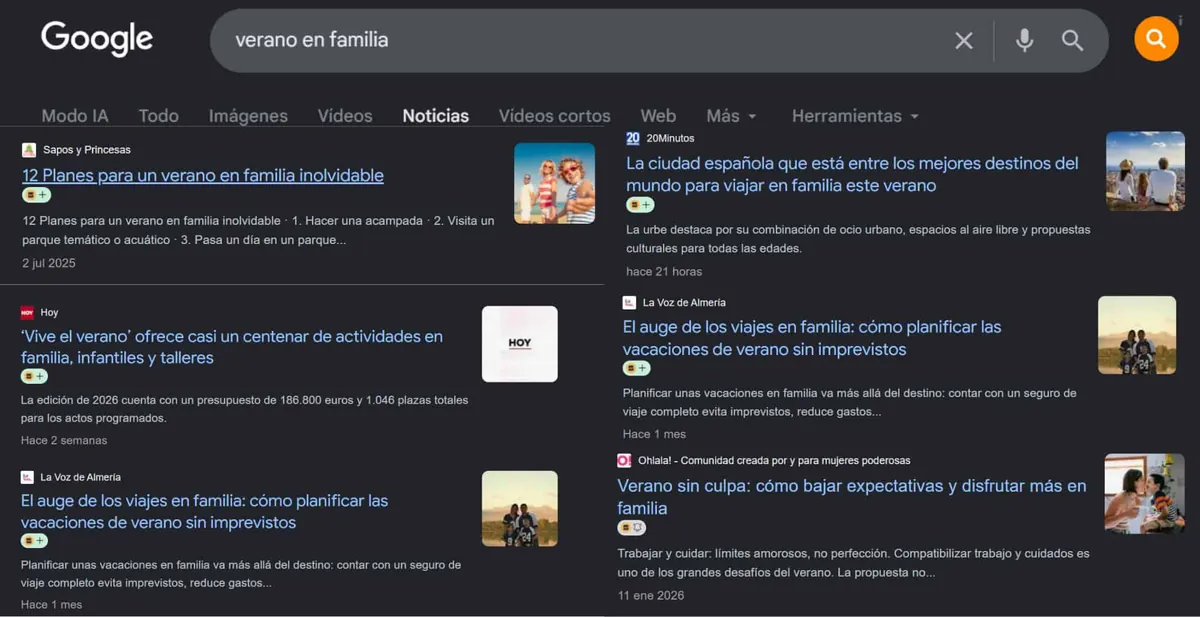Click the badge under 'Vive el verano' headline
1200x617 pixels.
click(33, 377)
